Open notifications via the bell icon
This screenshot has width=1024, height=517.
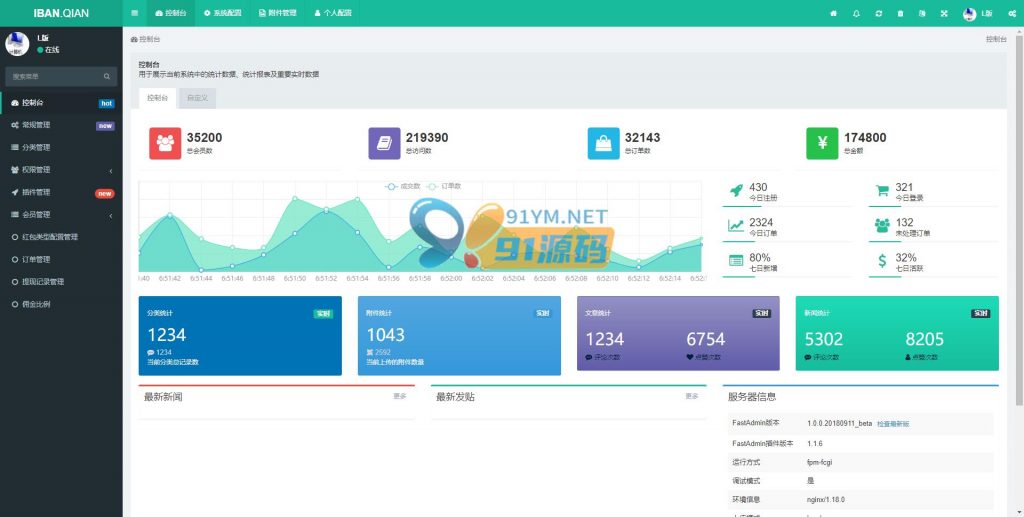(x=856, y=13)
